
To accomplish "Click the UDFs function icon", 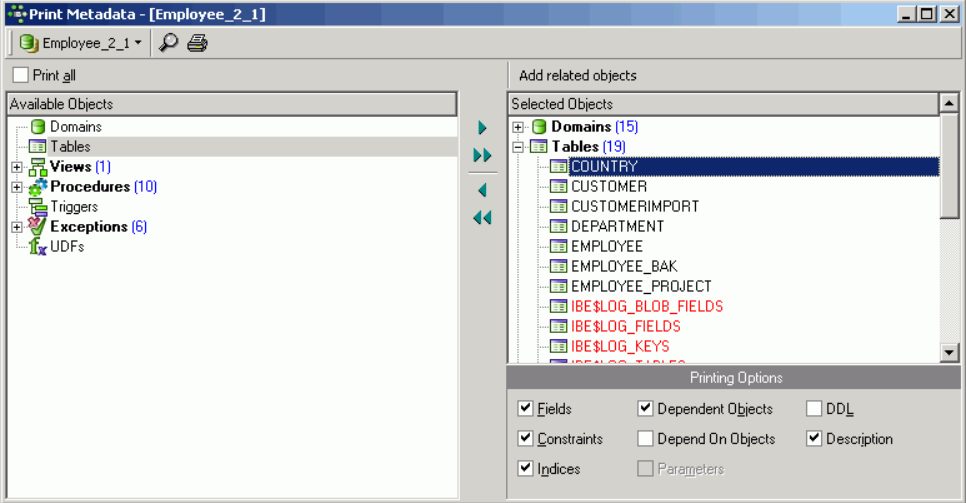I will [x=38, y=247].
